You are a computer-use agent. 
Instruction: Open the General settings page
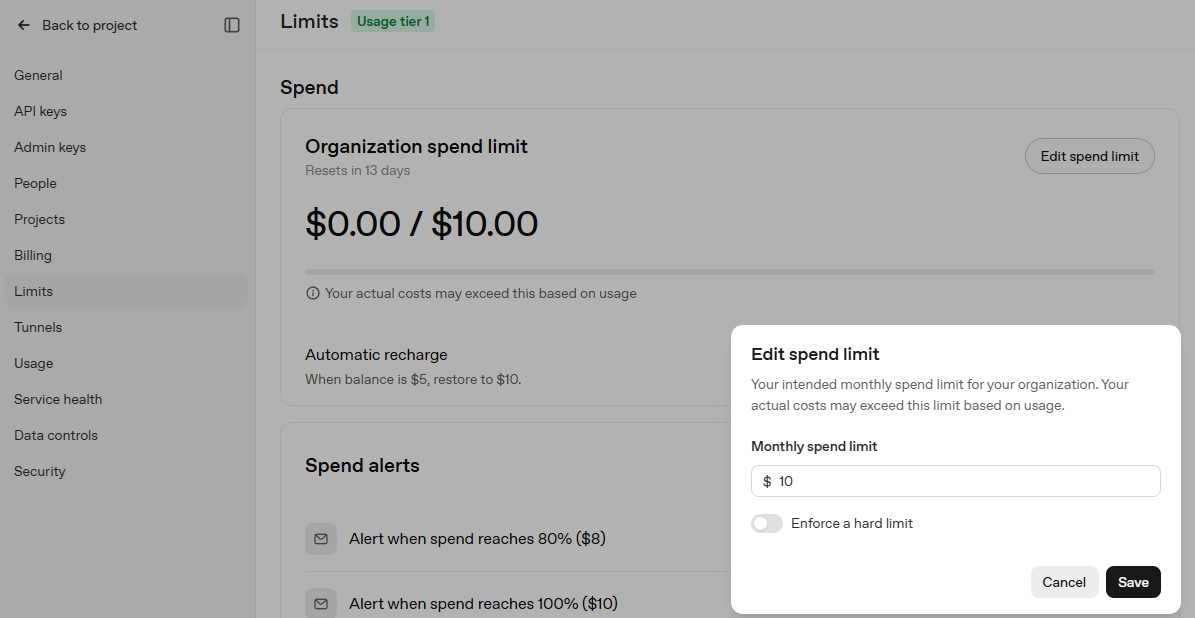coord(38,75)
